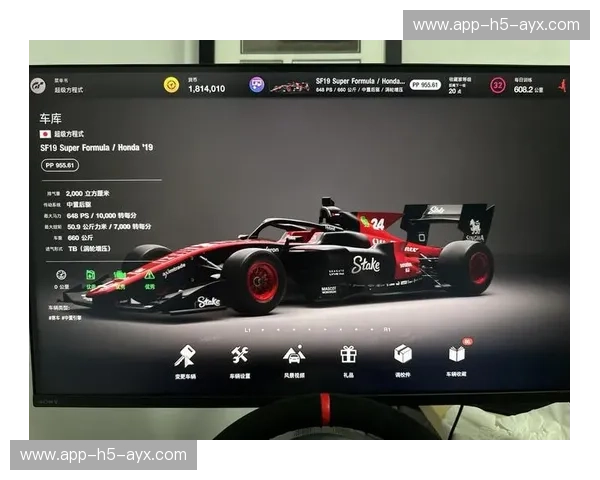Click the pink level 32 circle badge

point(497,85)
